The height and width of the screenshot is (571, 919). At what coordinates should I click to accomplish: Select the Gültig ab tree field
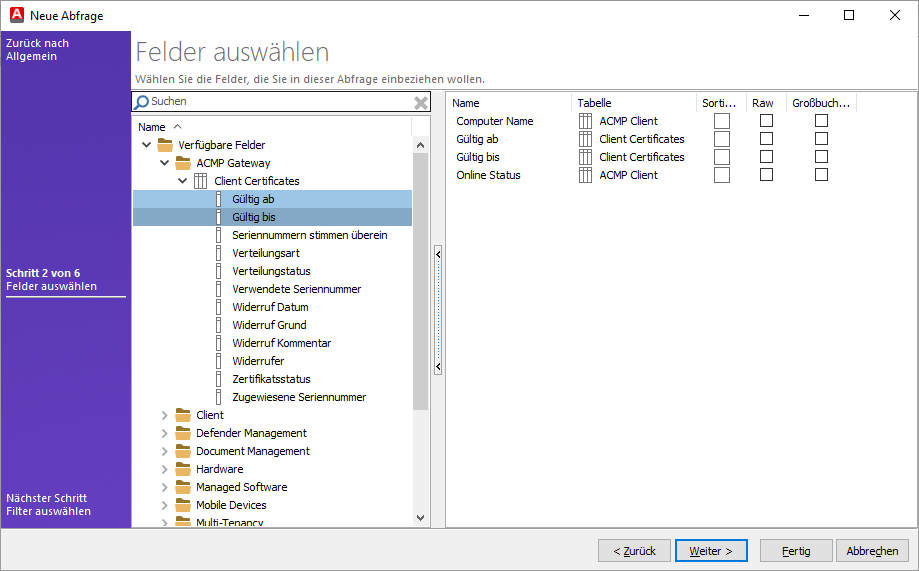tap(273, 199)
